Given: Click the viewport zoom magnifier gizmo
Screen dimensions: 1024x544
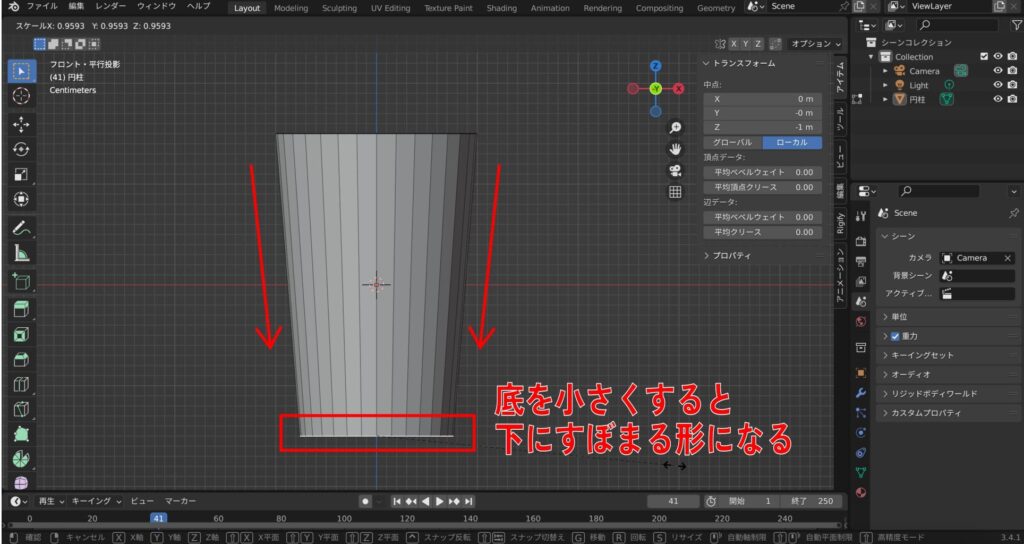Looking at the screenshot, I should point(675,128).
